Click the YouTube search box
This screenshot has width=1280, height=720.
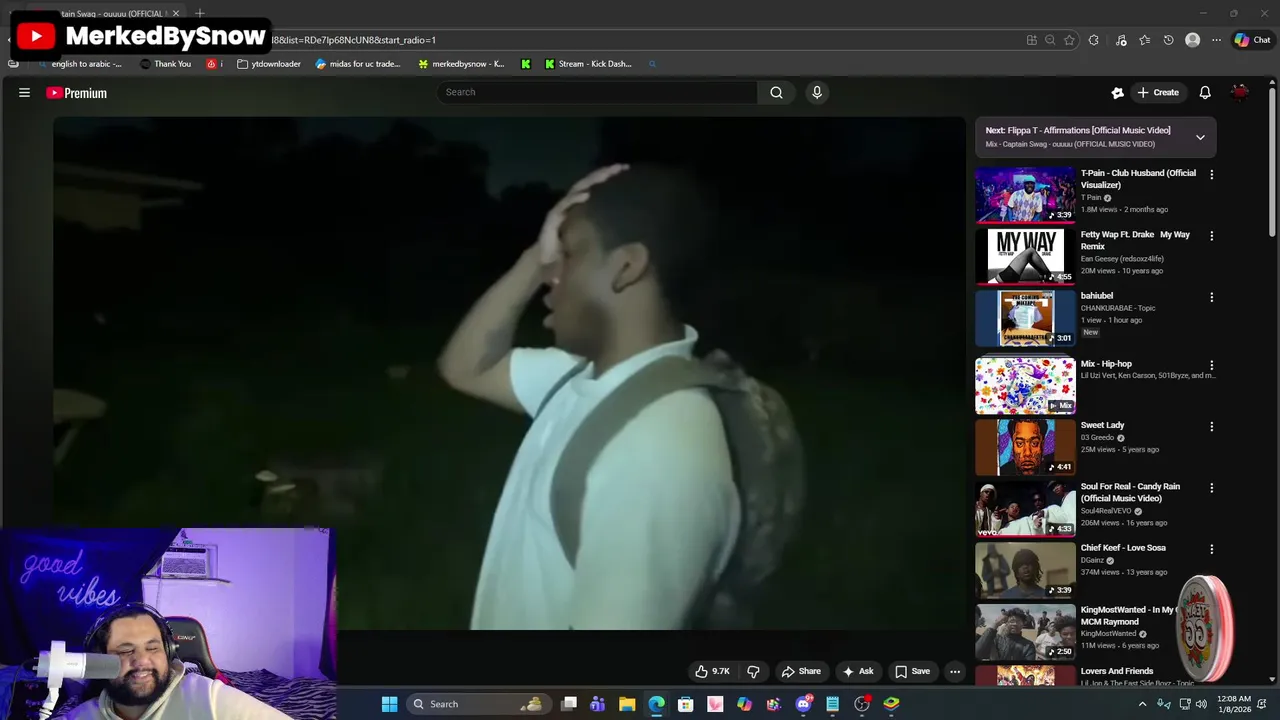coord(597,92)
